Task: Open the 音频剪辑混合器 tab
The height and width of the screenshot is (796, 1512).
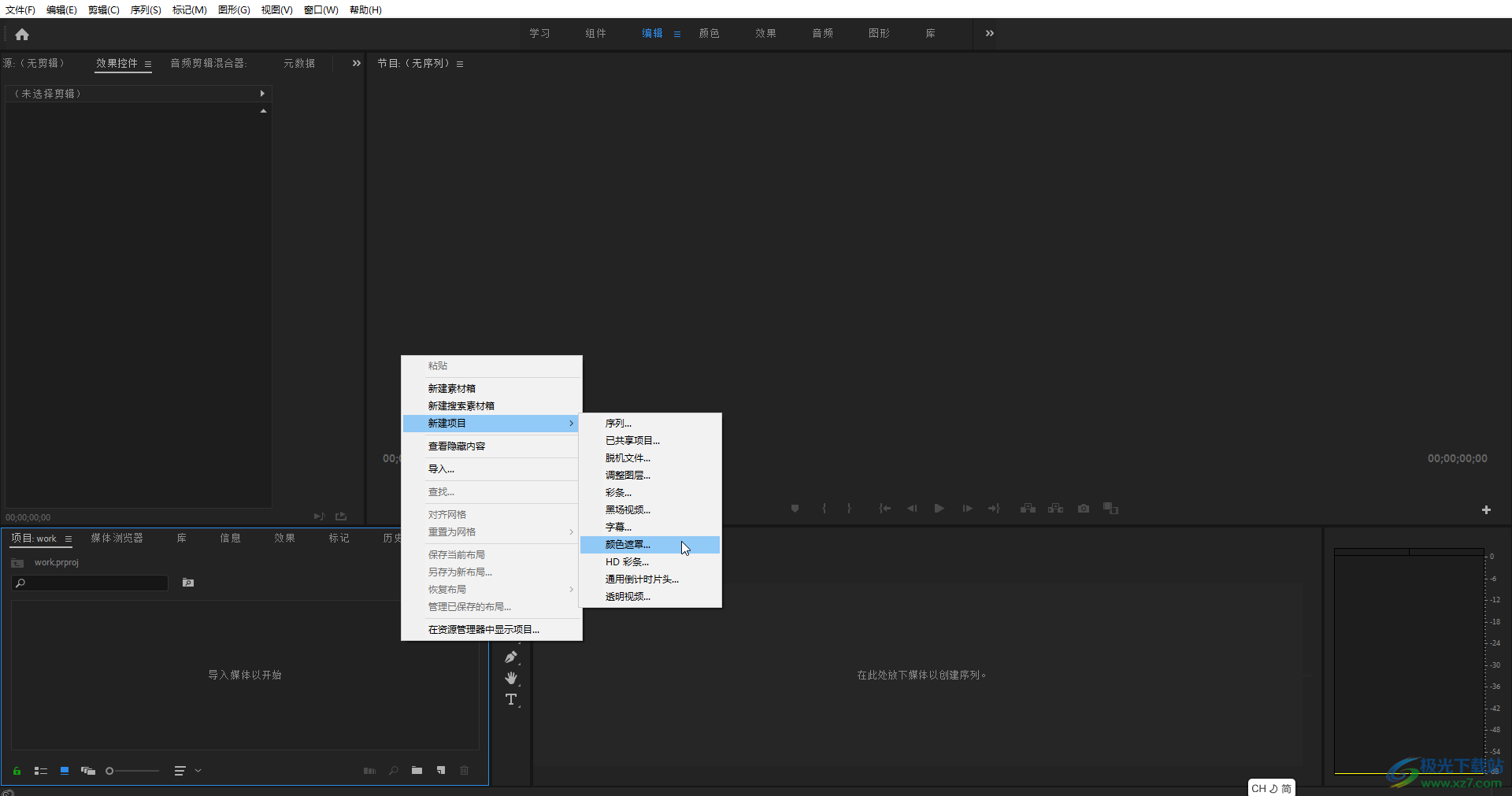Action: 208,63
